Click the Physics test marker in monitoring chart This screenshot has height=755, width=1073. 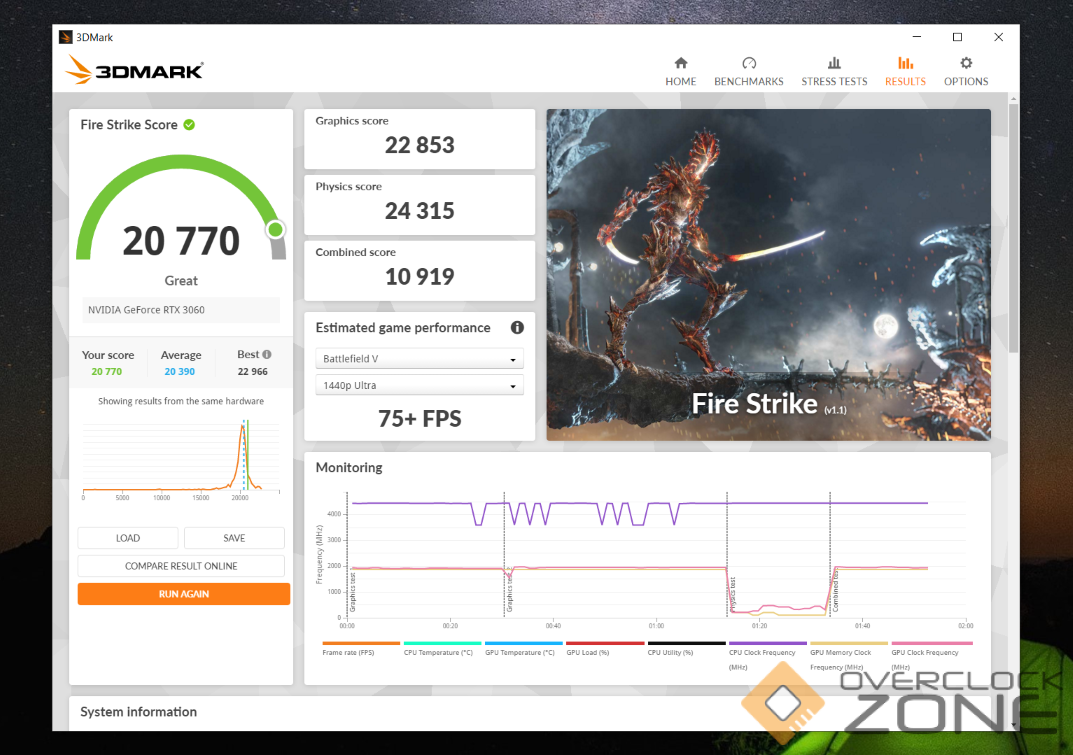(x=732, y=594)
